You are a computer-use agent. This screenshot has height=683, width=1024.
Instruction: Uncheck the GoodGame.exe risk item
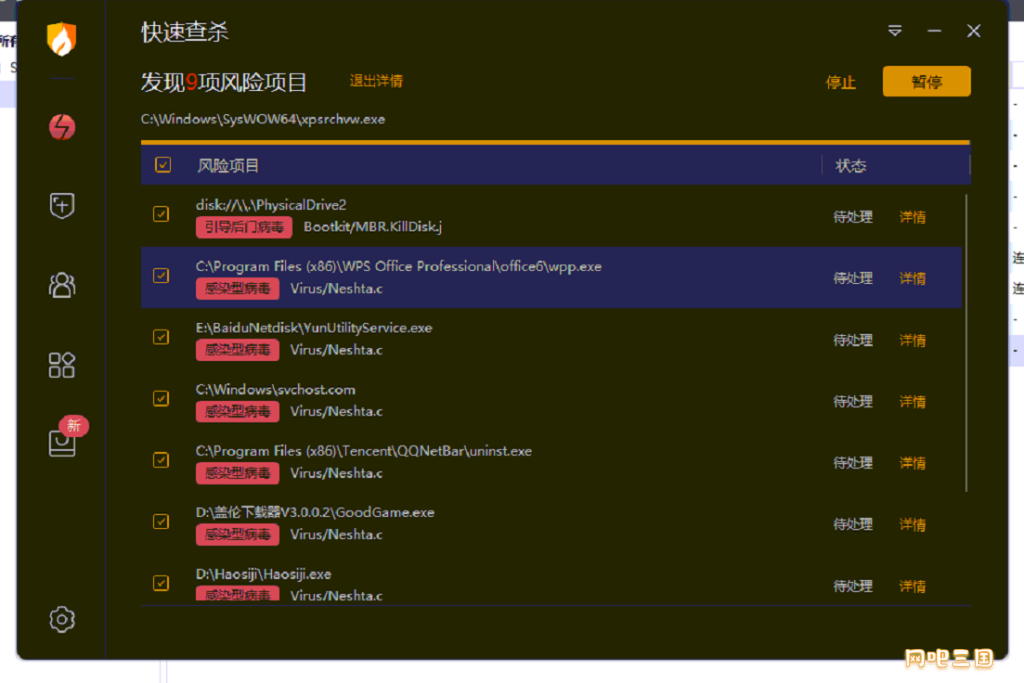(x=161, y=521)
